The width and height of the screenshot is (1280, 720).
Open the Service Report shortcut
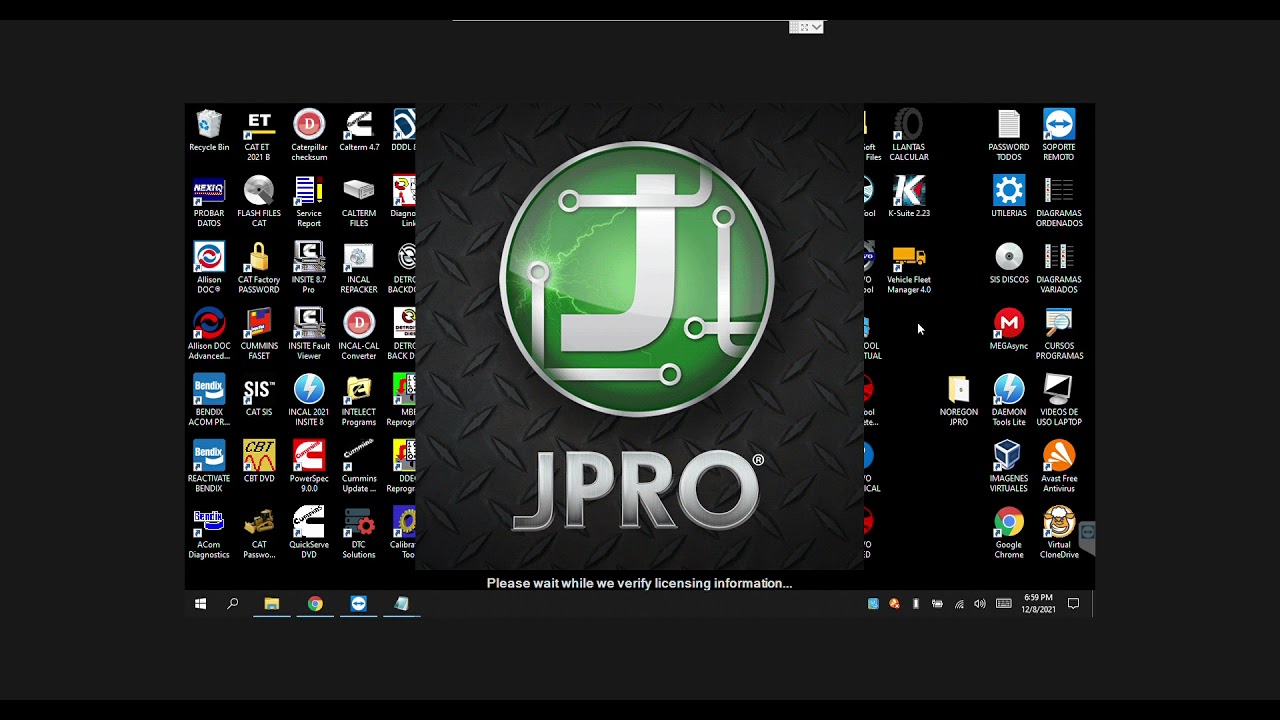pos(309,202)
